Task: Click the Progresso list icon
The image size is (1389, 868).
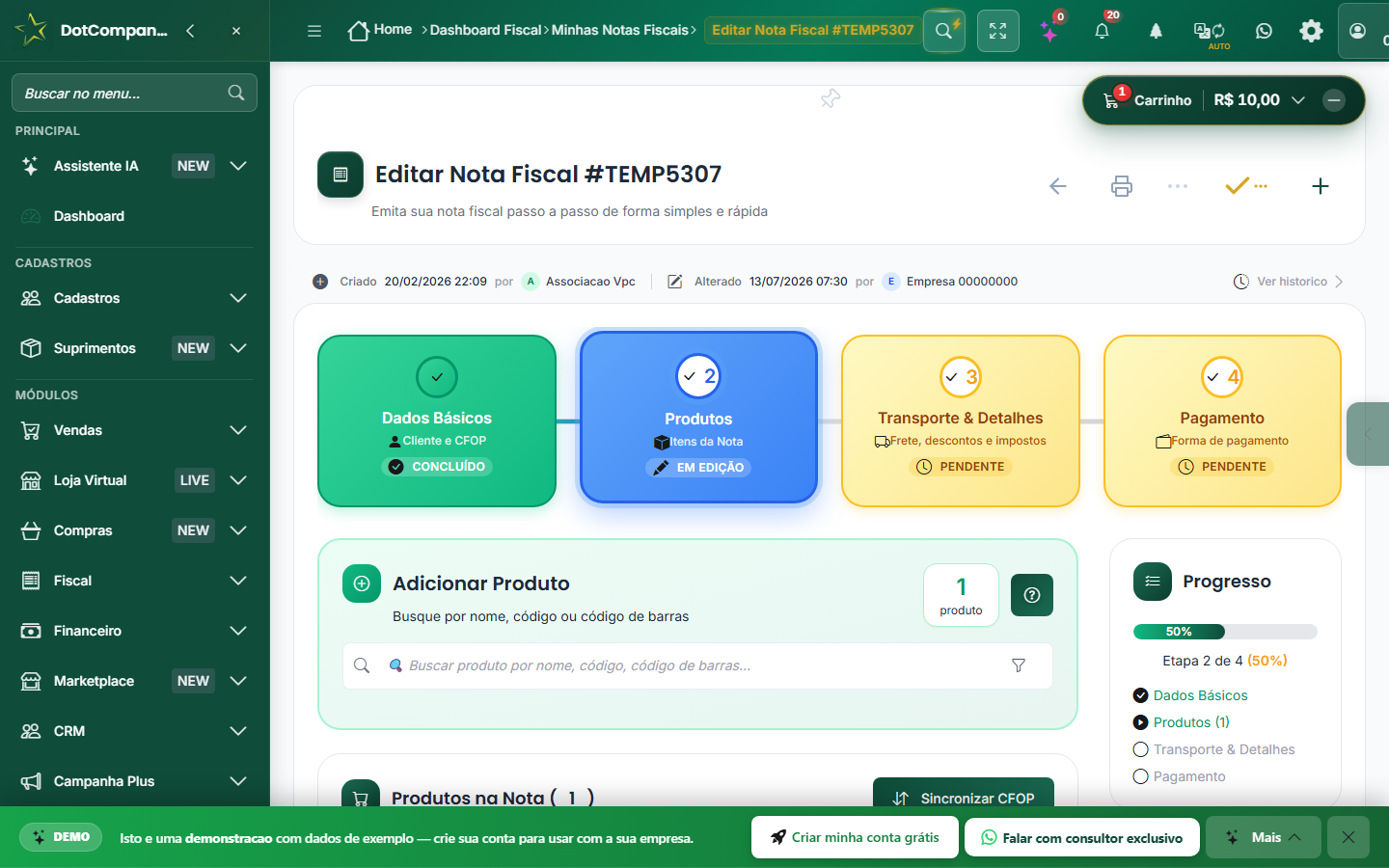Action: (x=1153, y=582)
